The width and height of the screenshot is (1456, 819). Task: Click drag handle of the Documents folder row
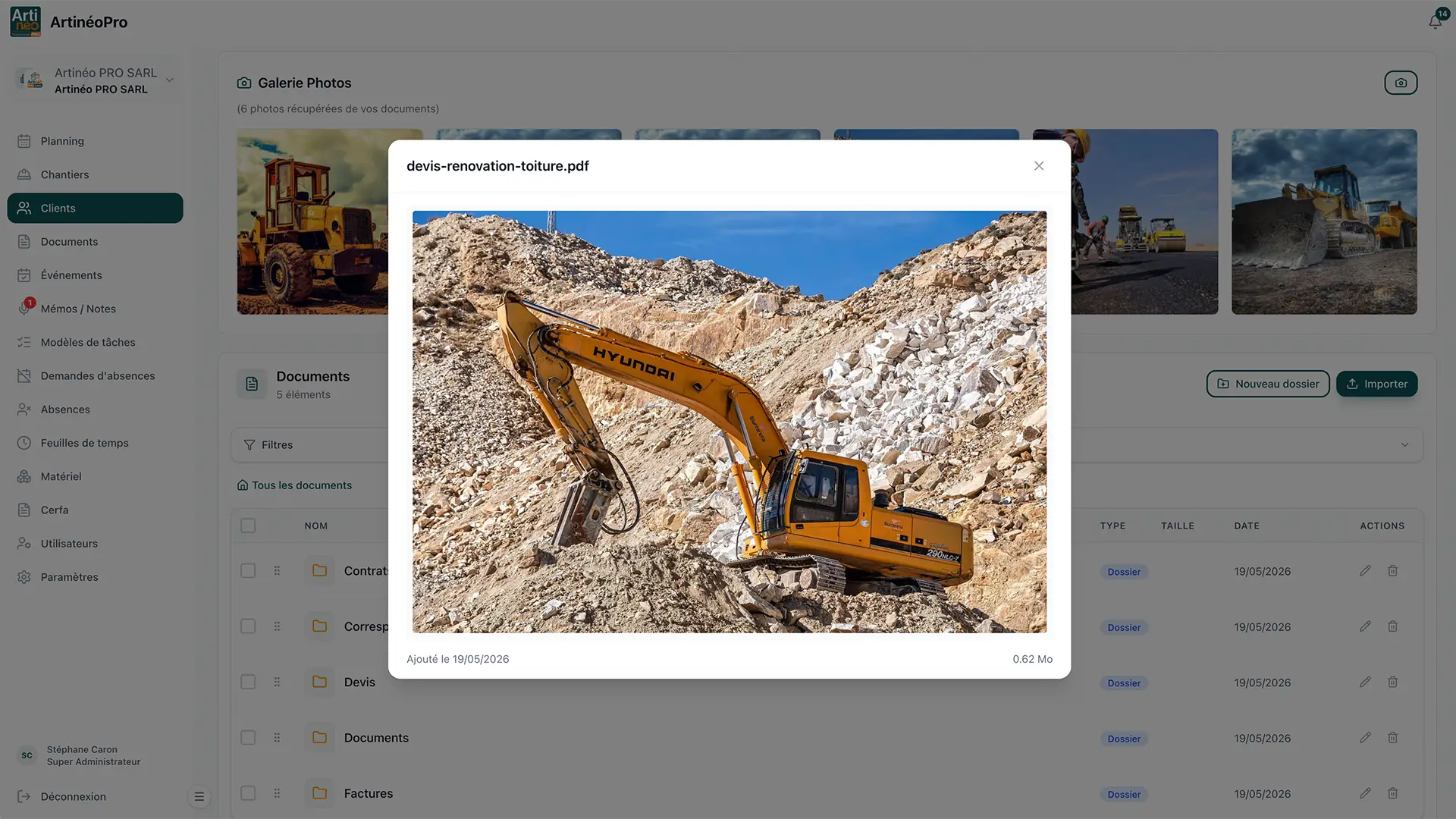coord(277,738)
